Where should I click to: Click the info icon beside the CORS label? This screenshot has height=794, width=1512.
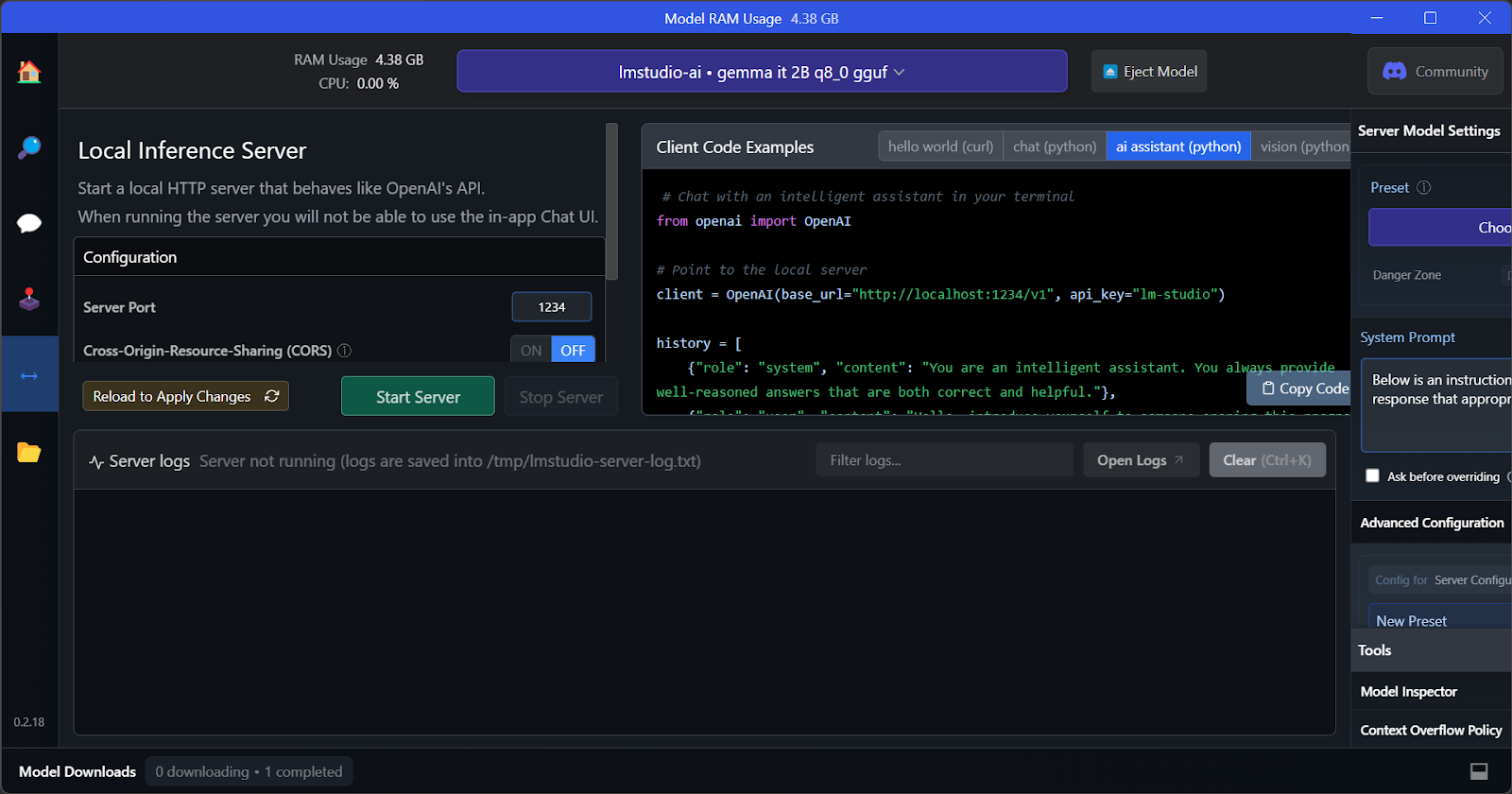pos(344,351)
